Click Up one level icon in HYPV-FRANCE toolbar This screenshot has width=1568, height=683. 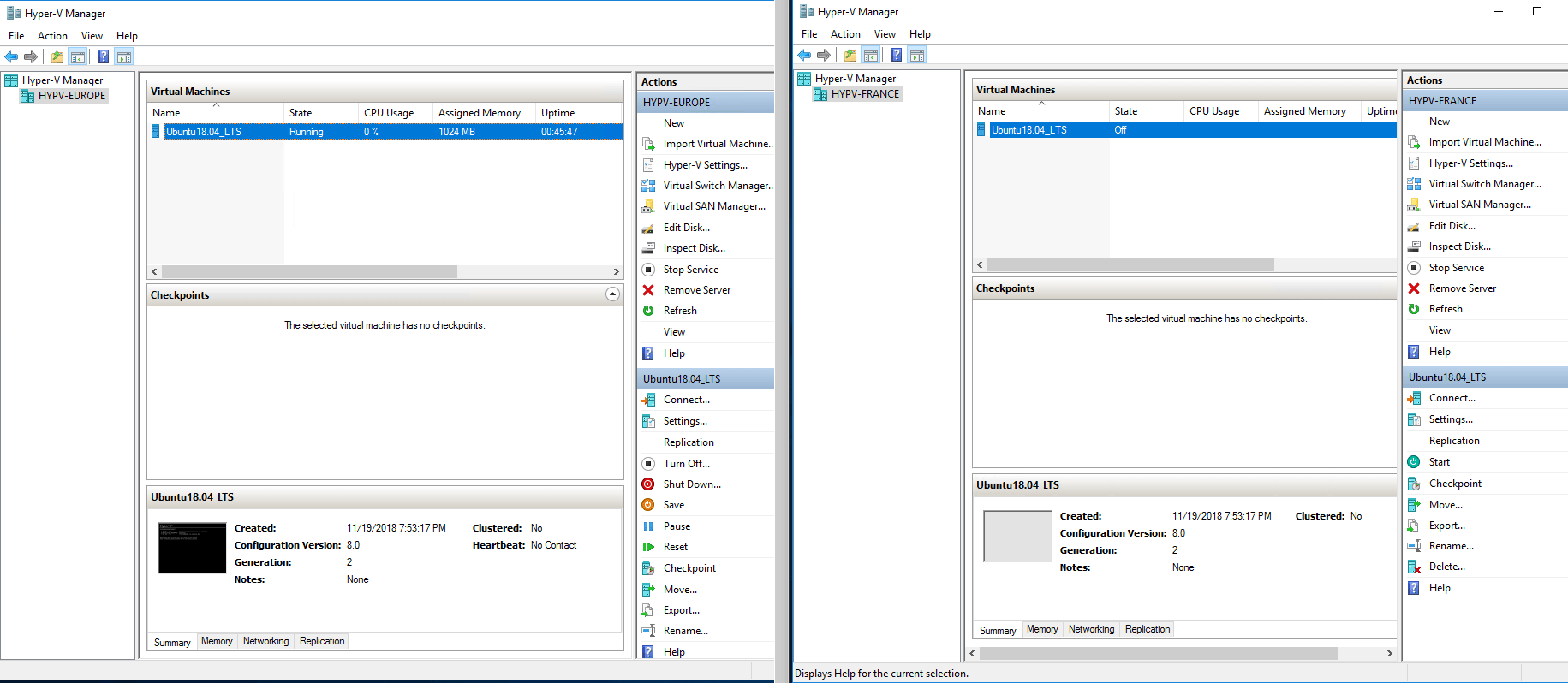click(x=850, y=56)
